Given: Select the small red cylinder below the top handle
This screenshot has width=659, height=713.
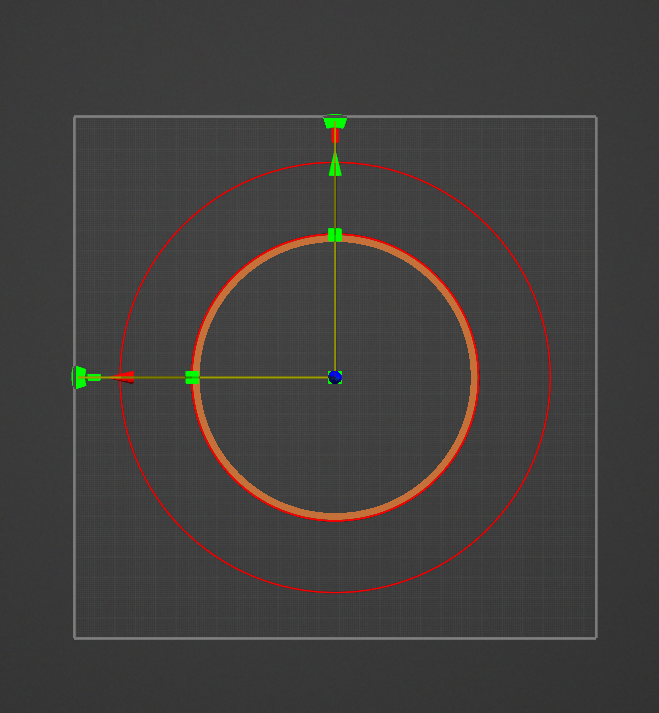Looking at the screenshot, I should [x=335, y=136].
